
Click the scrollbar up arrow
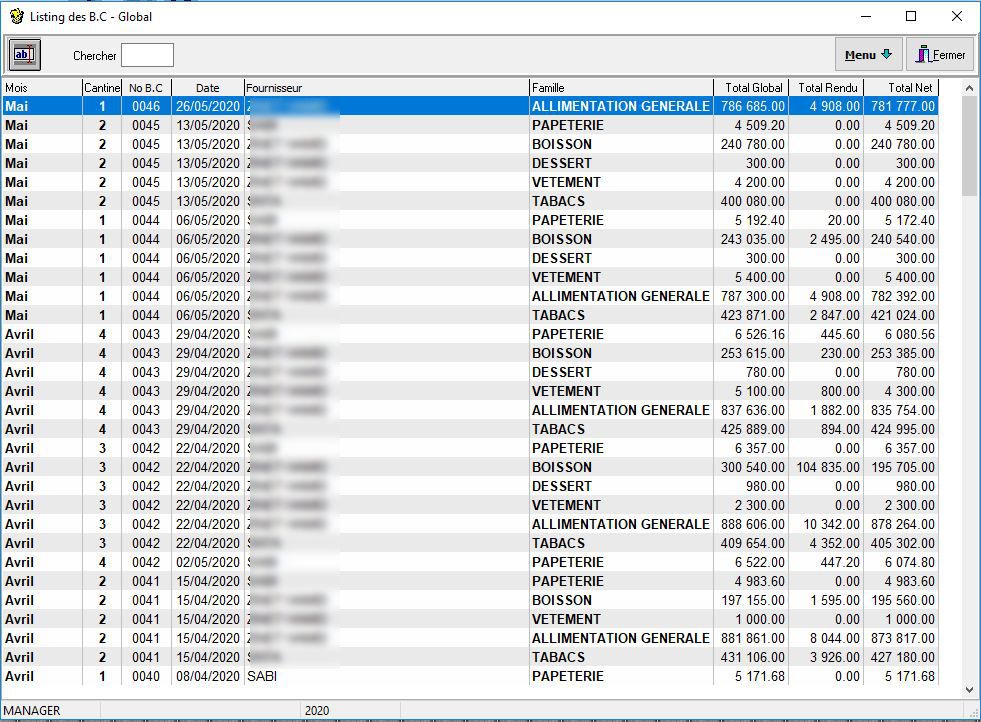[969, 88]
